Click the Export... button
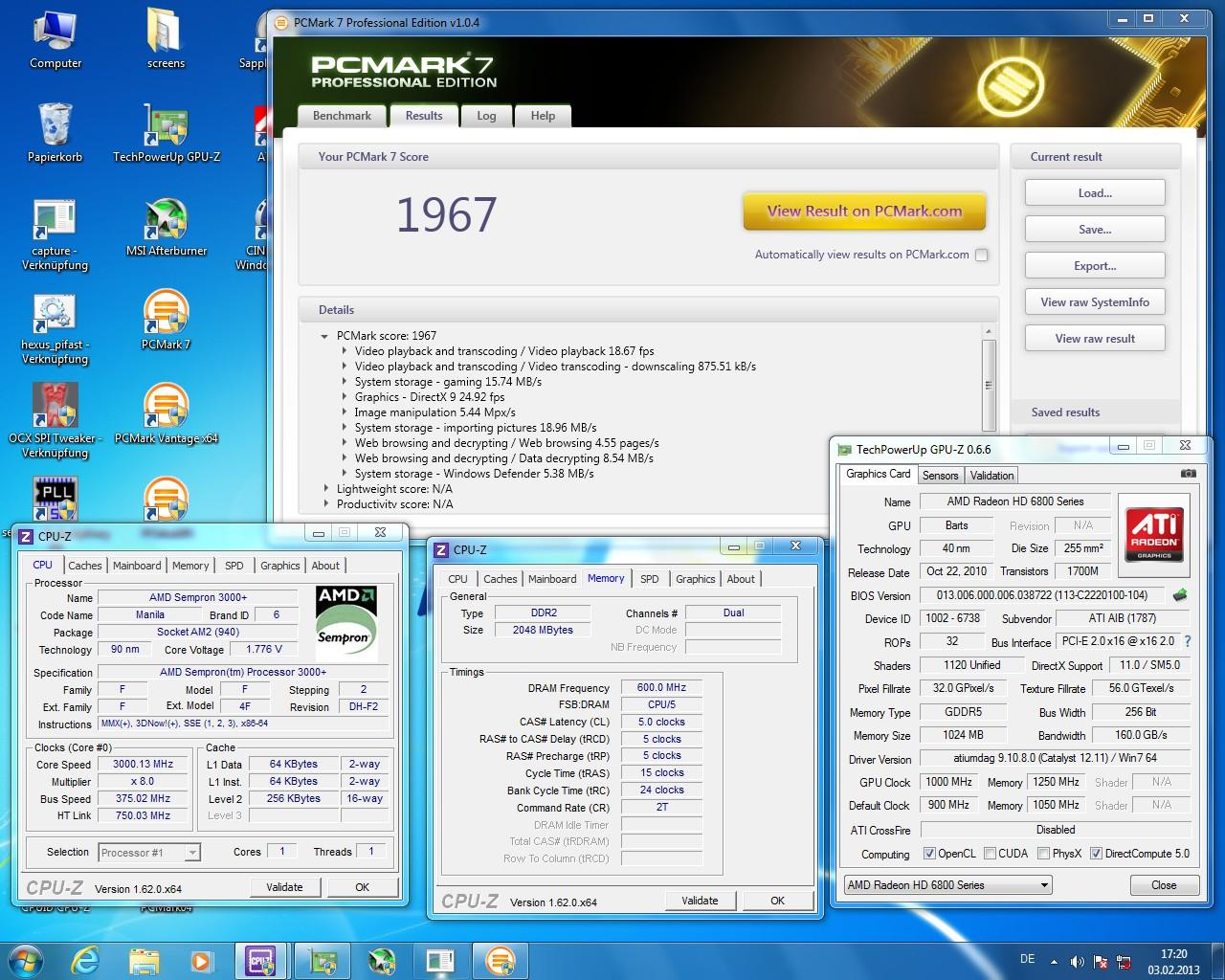The height and width of the screenshot is (980, 1225). [1095, 266]
